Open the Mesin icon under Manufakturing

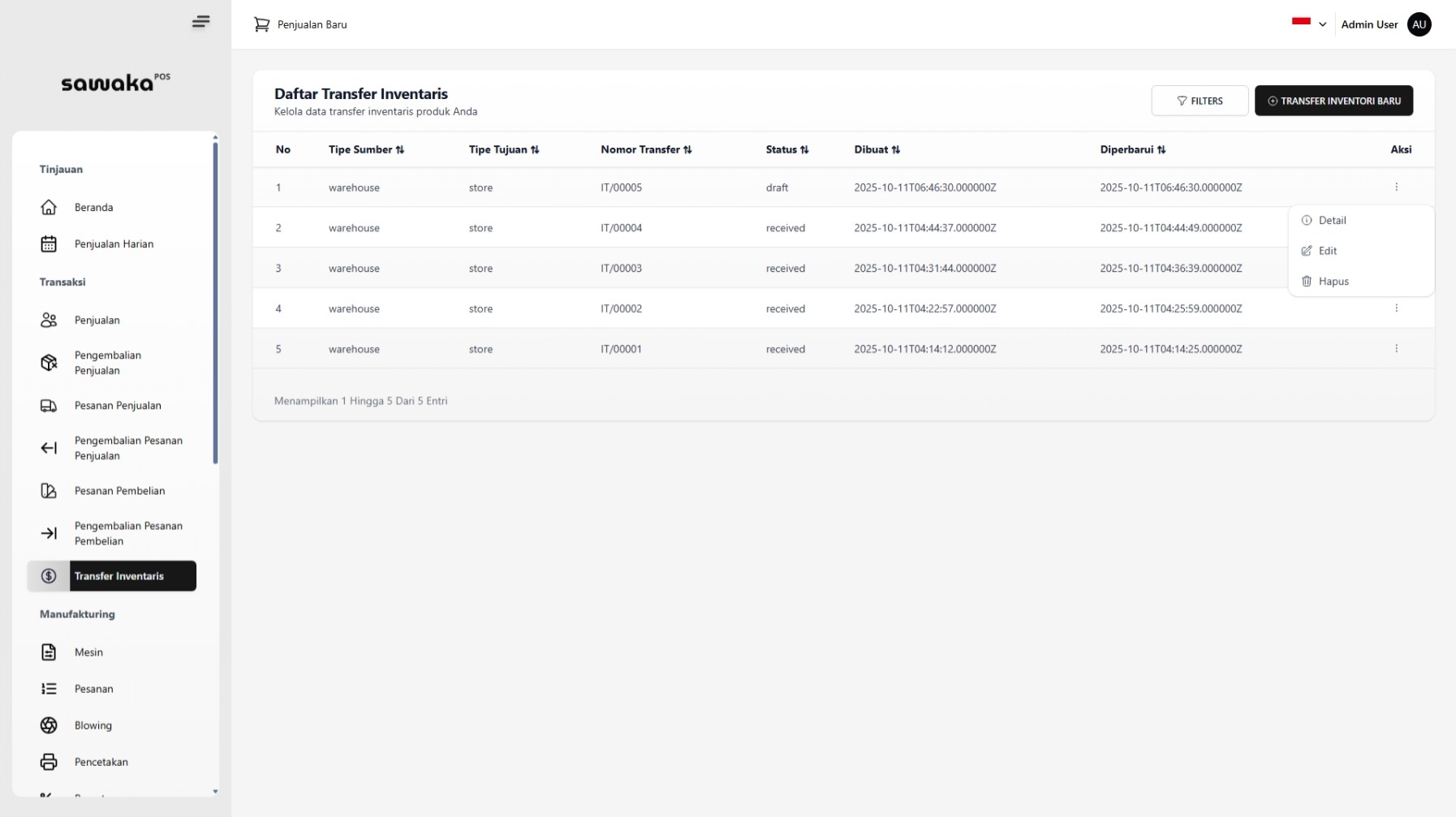49,652
